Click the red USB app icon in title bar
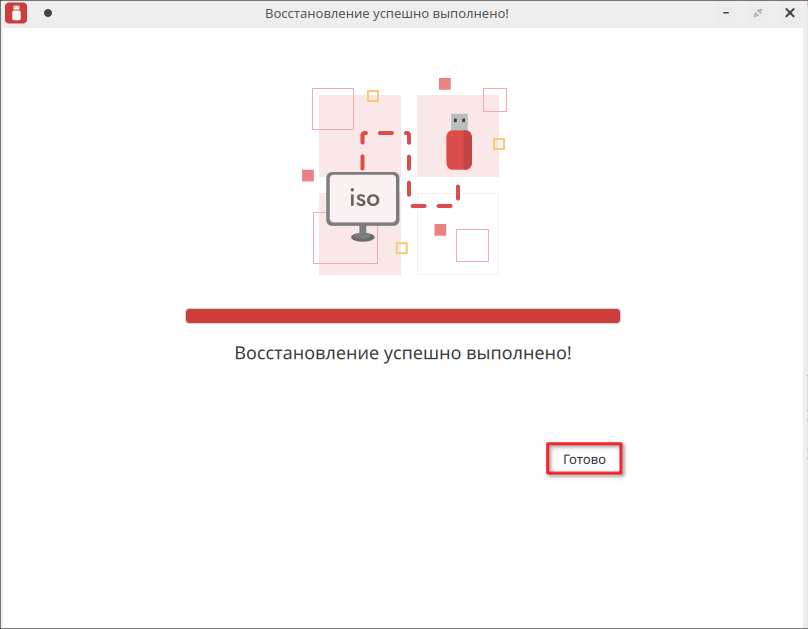 (x=16, y=13)
